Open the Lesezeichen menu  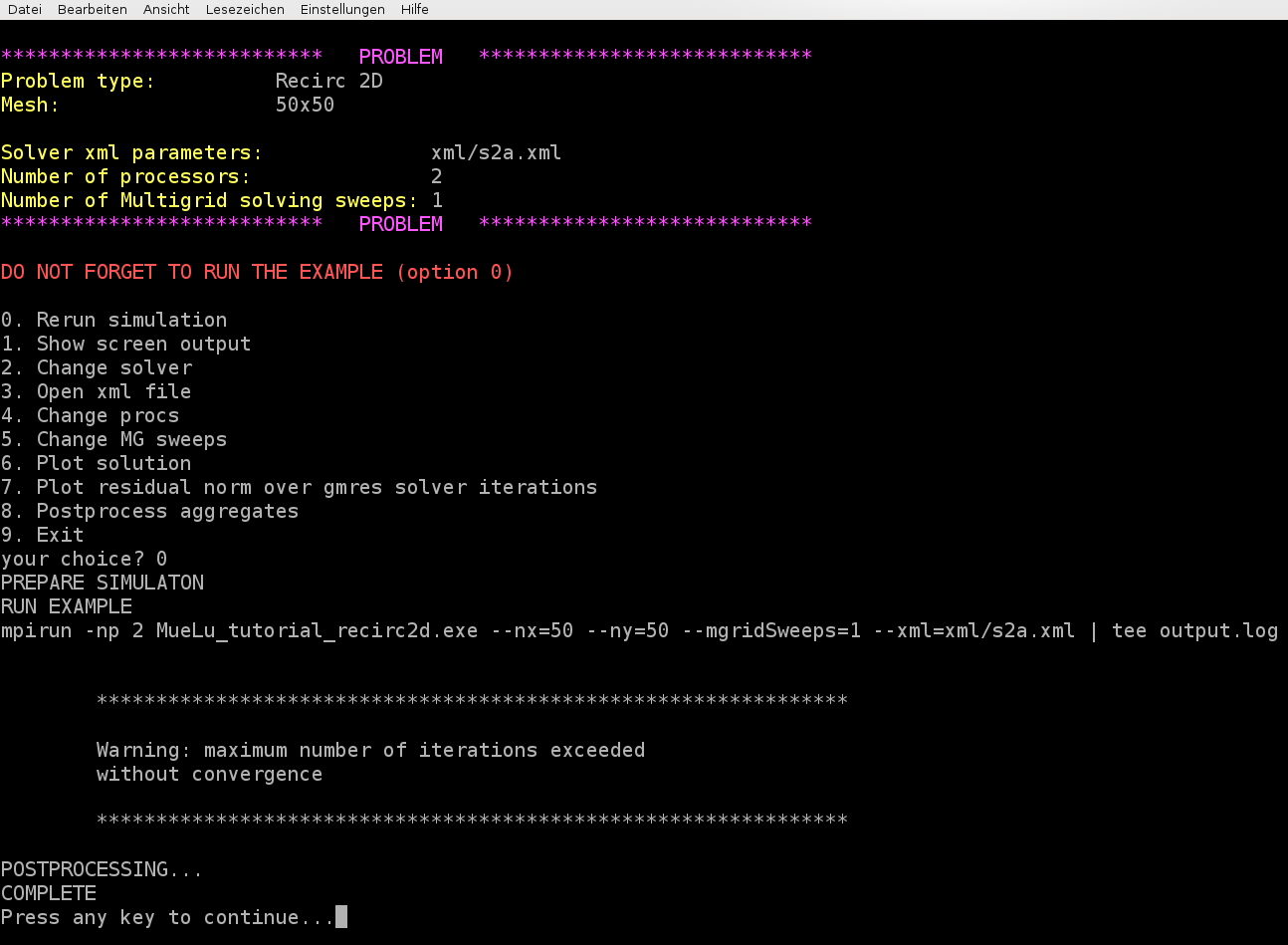(x=245, y=9)
